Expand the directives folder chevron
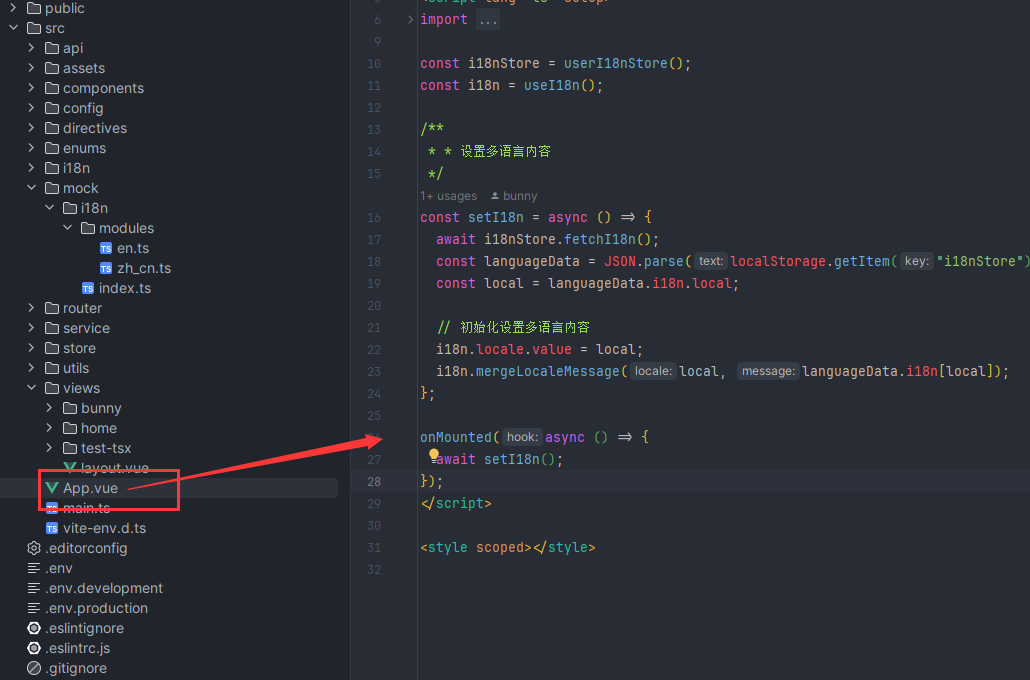Viewport: 1030px width, 680px height. pos(32,128)
